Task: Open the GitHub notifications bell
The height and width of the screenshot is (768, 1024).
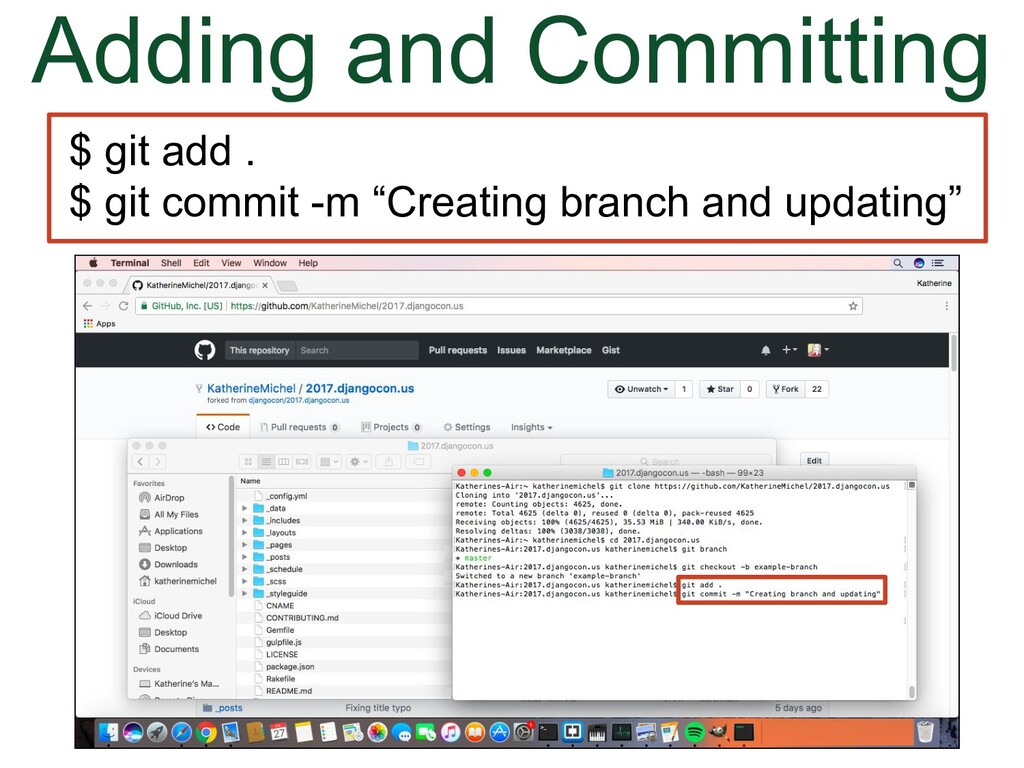Action: 766,350
